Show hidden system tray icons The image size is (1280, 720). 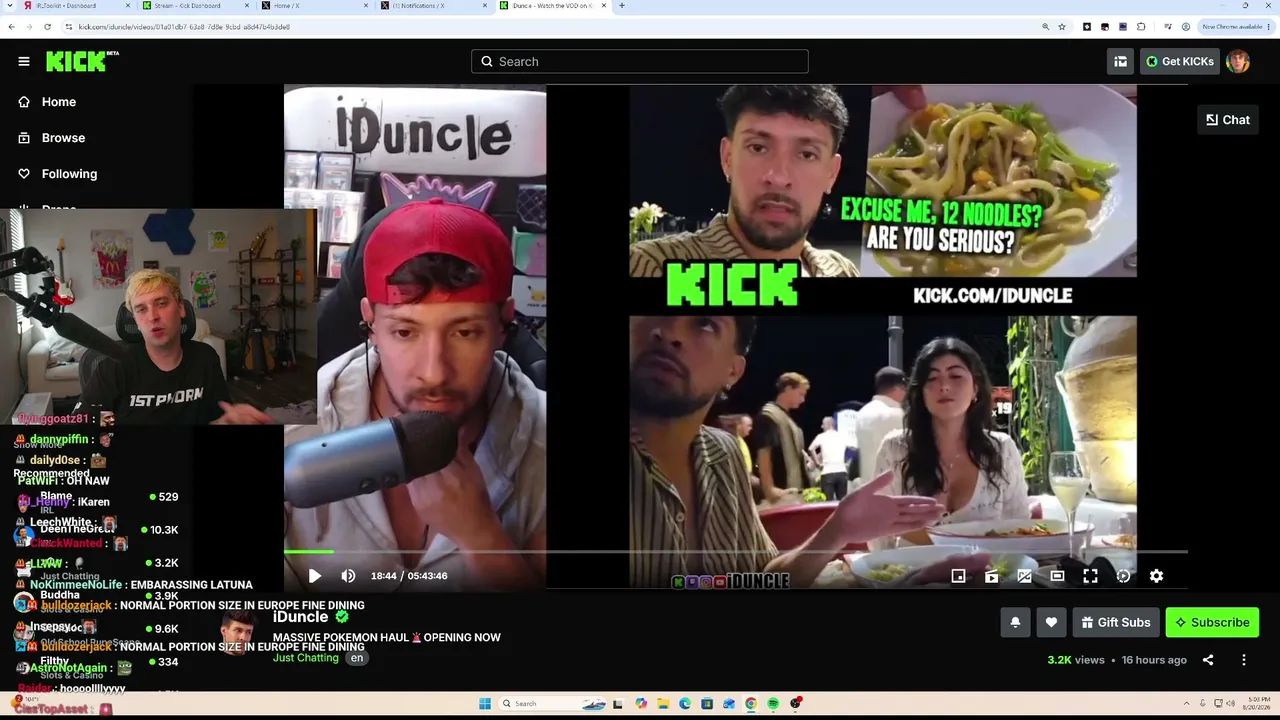tap(1188, 704)
